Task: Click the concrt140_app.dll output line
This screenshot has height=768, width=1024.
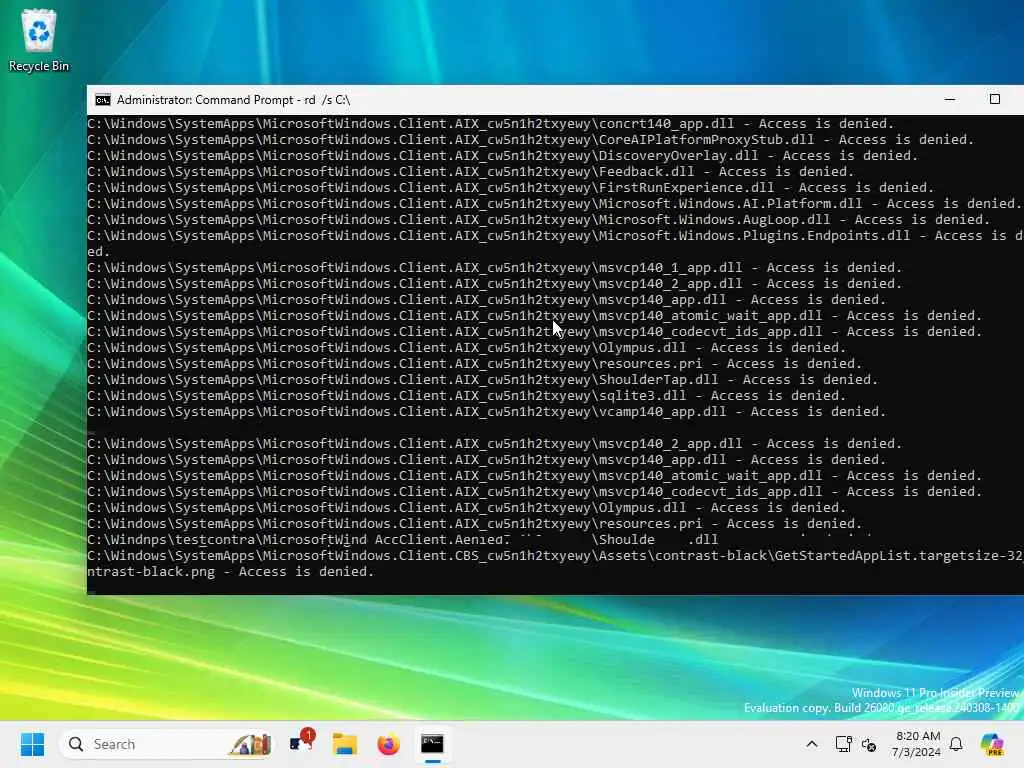Action: (490, 123)
